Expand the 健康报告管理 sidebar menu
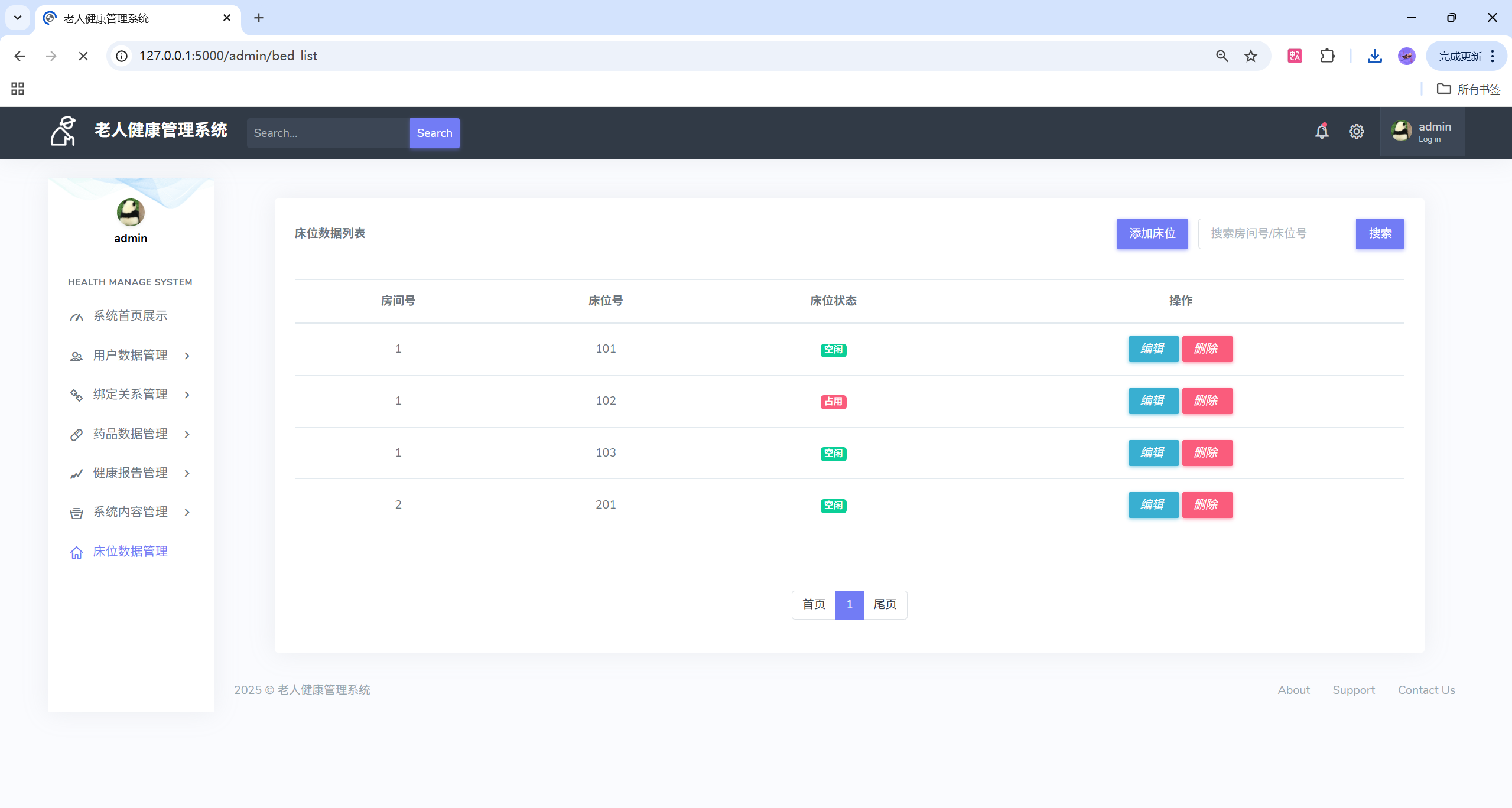This screenshot has height=808, width=1512. pos(131,473)
